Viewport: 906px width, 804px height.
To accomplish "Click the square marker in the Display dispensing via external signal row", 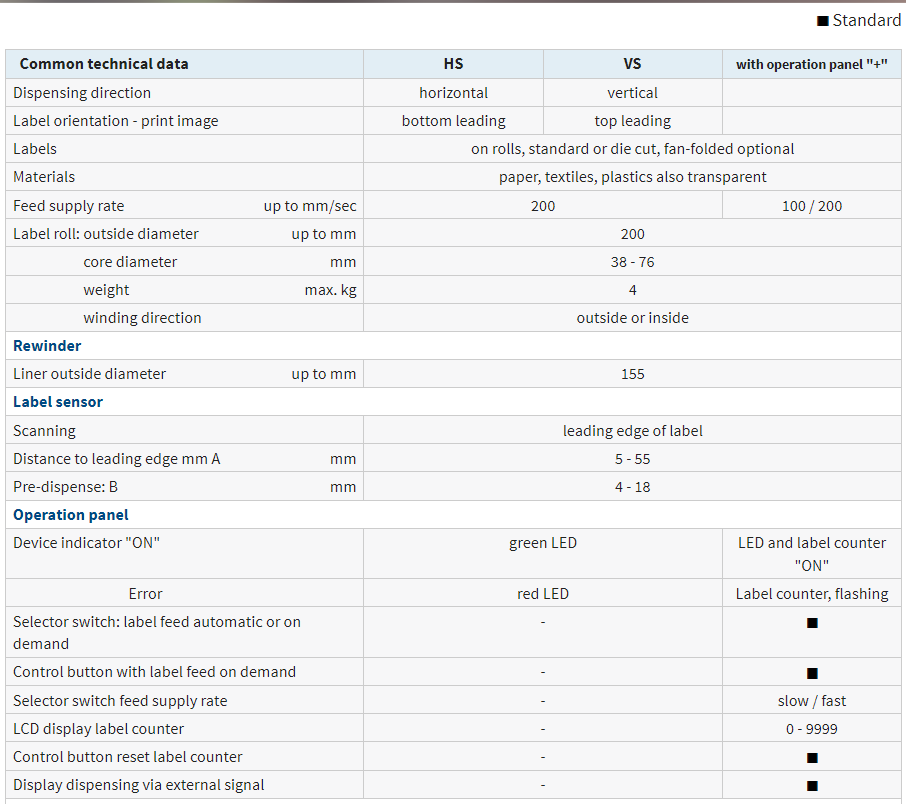I will click(x=812, y=786).
